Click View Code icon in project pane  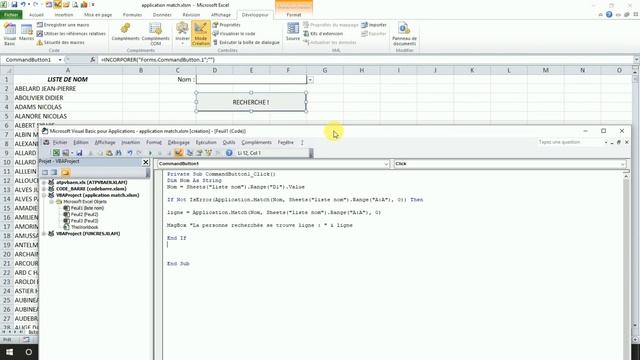coord(45,173)
